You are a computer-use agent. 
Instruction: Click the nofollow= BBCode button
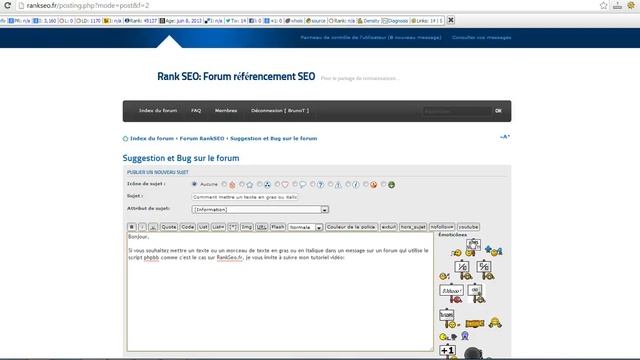[x=442, y=227]
